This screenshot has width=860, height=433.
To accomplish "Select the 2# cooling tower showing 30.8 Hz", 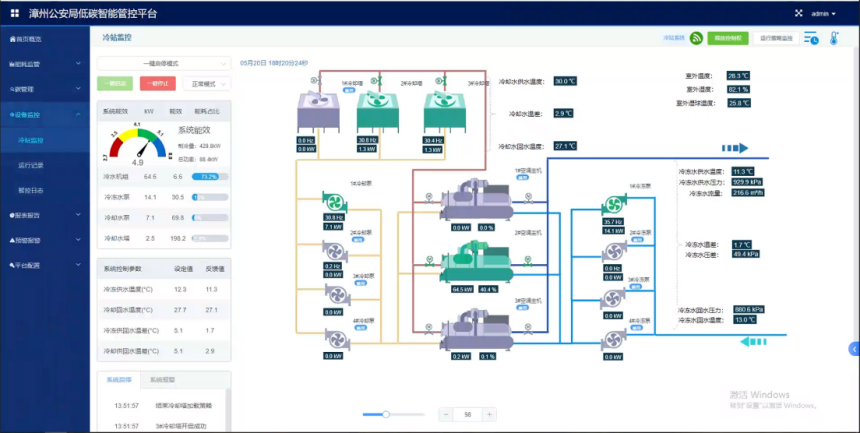I will [378, 111].
